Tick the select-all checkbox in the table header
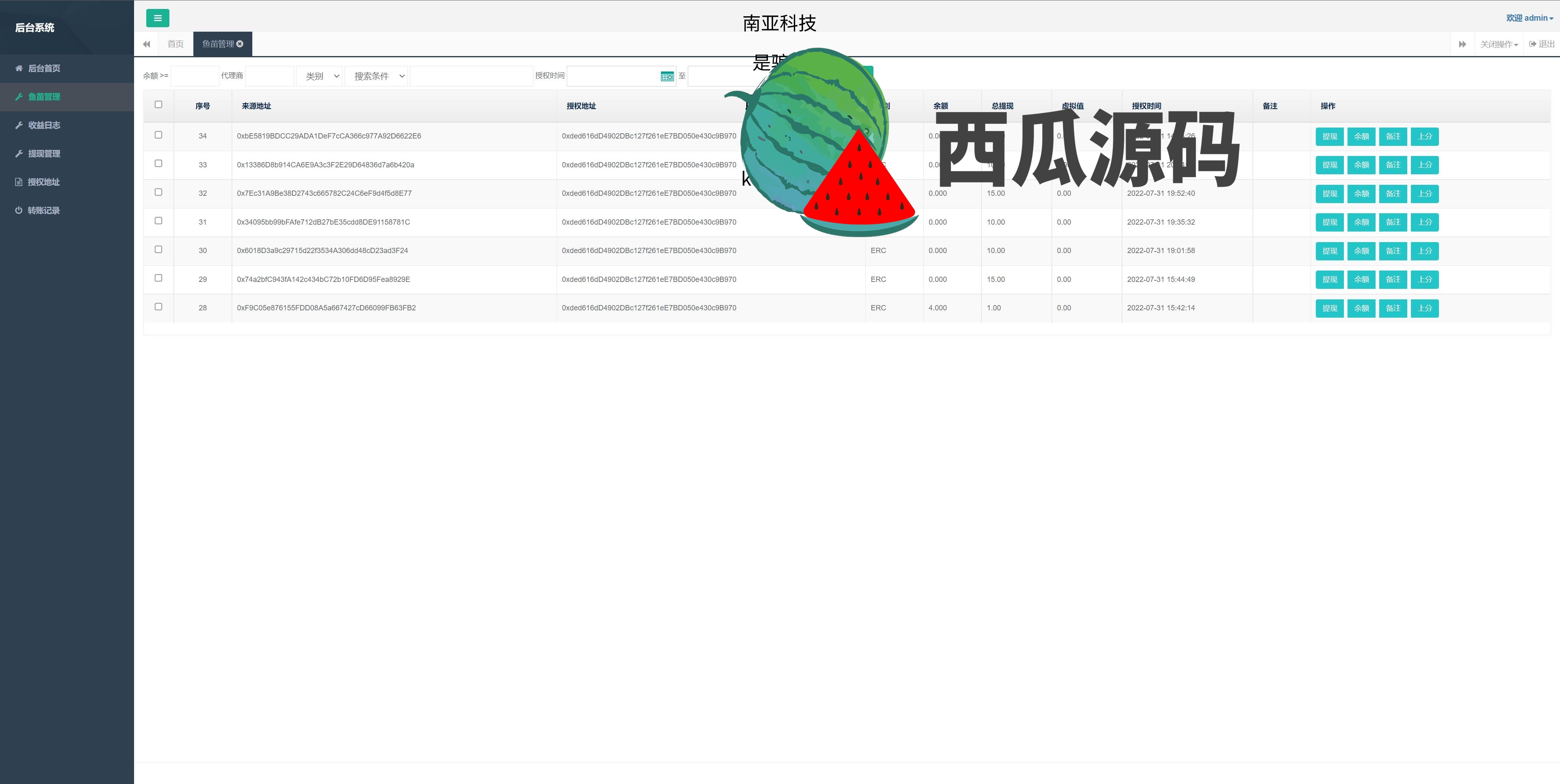Screen dimensions: 1560x784 tap(159, 105)
